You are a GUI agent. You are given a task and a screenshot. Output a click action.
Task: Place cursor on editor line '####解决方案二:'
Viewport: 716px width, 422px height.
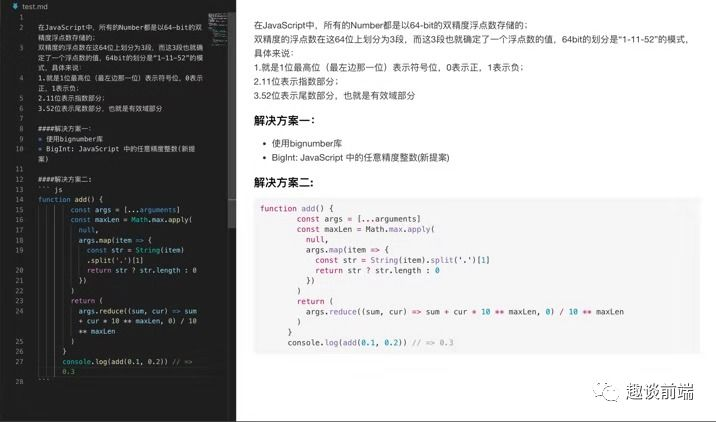64,179
